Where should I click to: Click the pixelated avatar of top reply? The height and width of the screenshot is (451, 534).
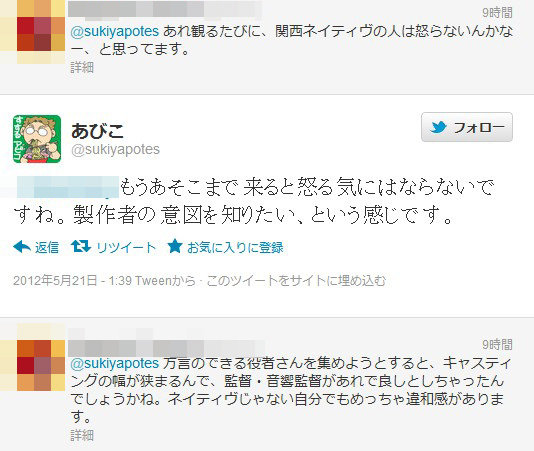tap(33, 32)
